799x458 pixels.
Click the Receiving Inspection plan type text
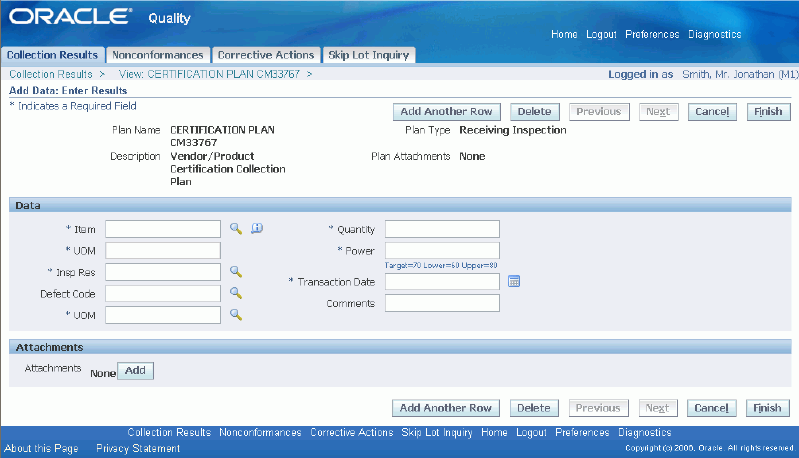pyautogui.click(x=513, y=130)
